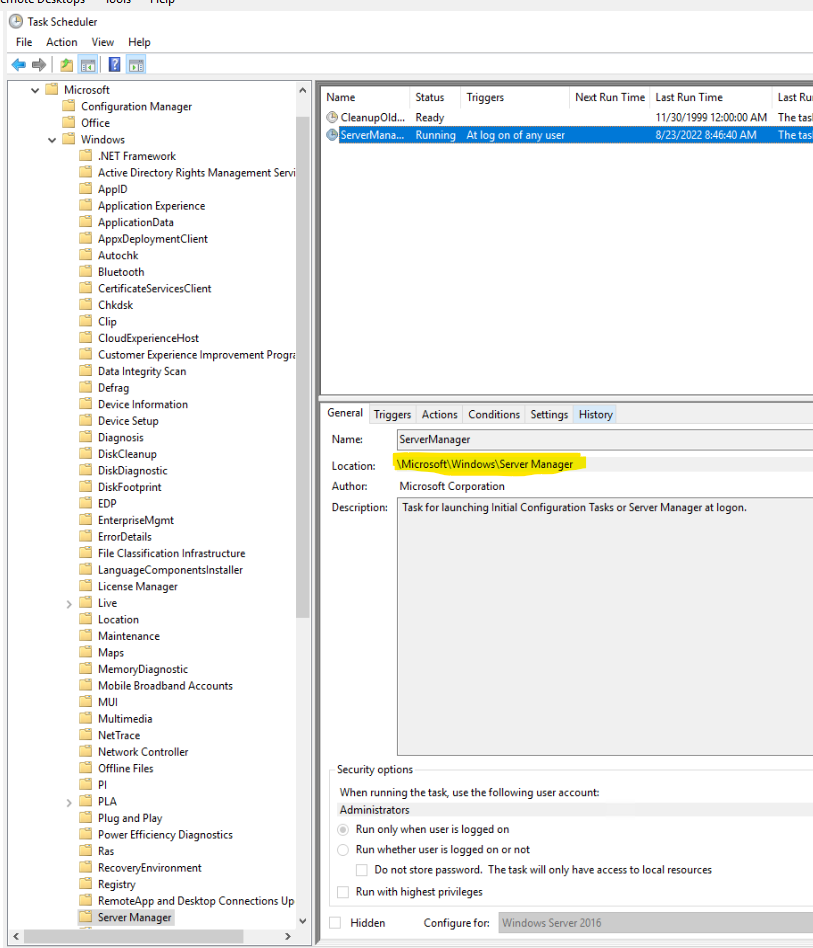Click the clock icon of the ServerManager task

click(332, 135)
